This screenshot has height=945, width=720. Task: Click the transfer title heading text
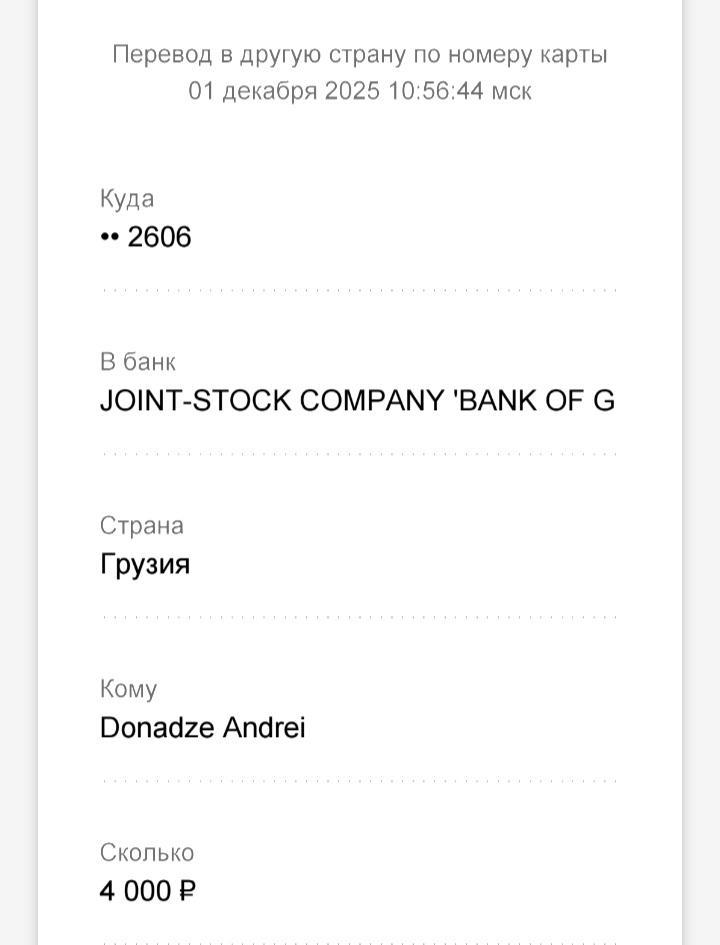coord(359,54)
